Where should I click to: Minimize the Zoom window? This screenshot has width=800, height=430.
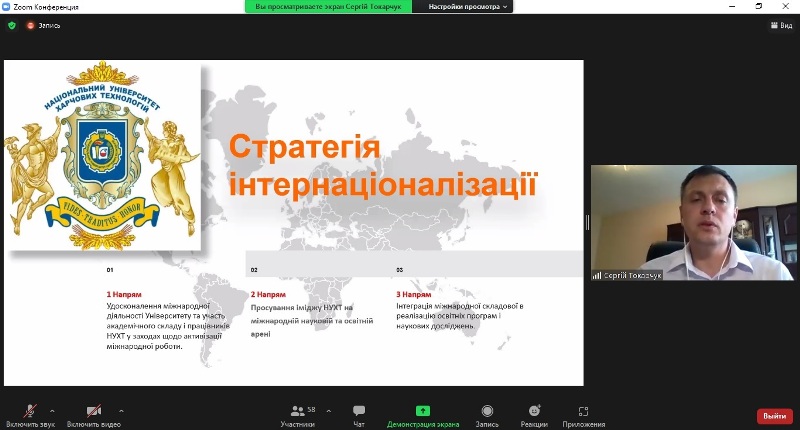(732, 7)
